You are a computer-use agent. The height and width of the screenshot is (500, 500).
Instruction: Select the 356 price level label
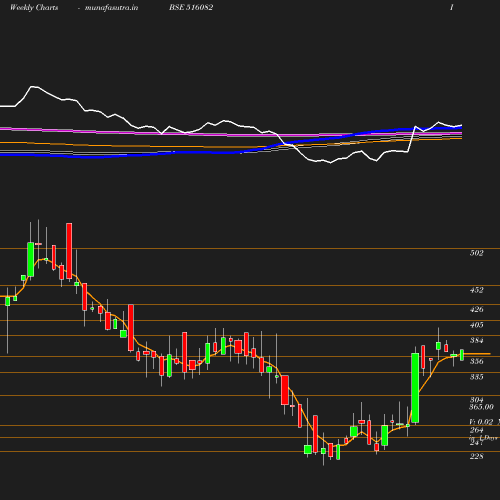[x=476, y=361]
